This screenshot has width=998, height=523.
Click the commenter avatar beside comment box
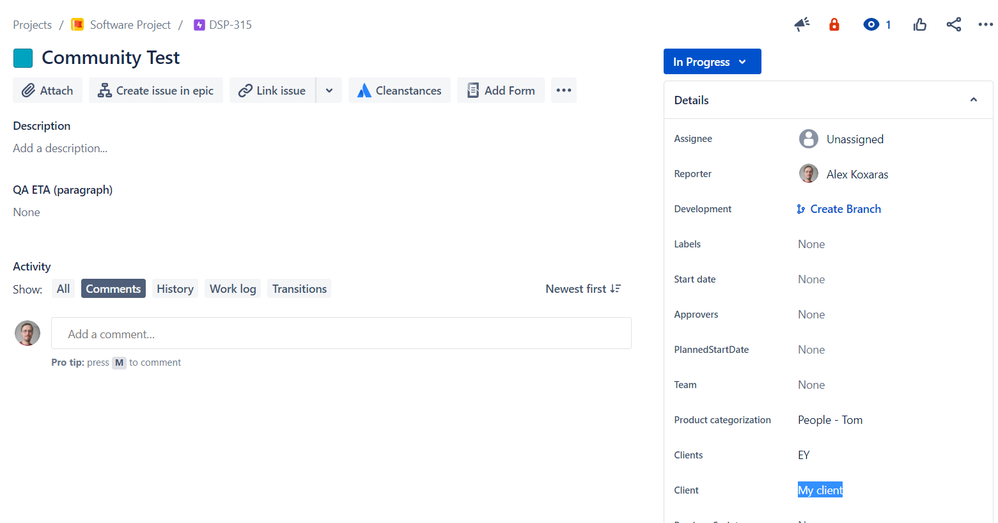(x=27, y=333)
